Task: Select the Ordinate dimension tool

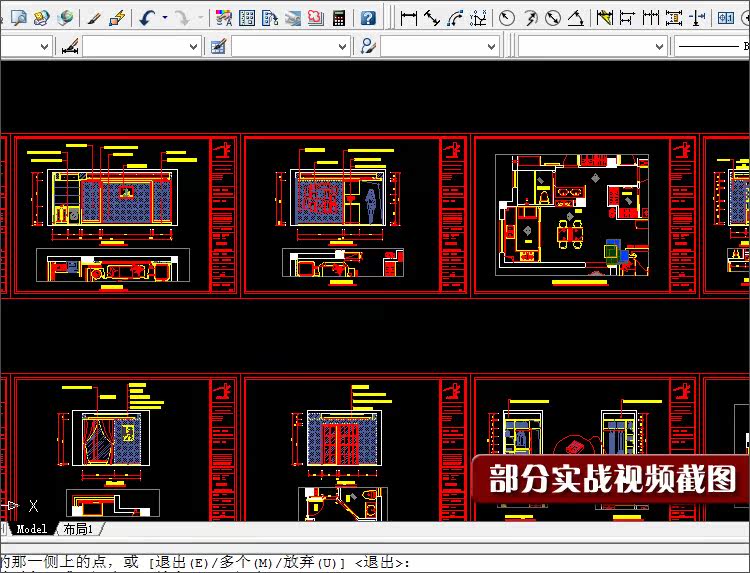Action: point(478,18)
